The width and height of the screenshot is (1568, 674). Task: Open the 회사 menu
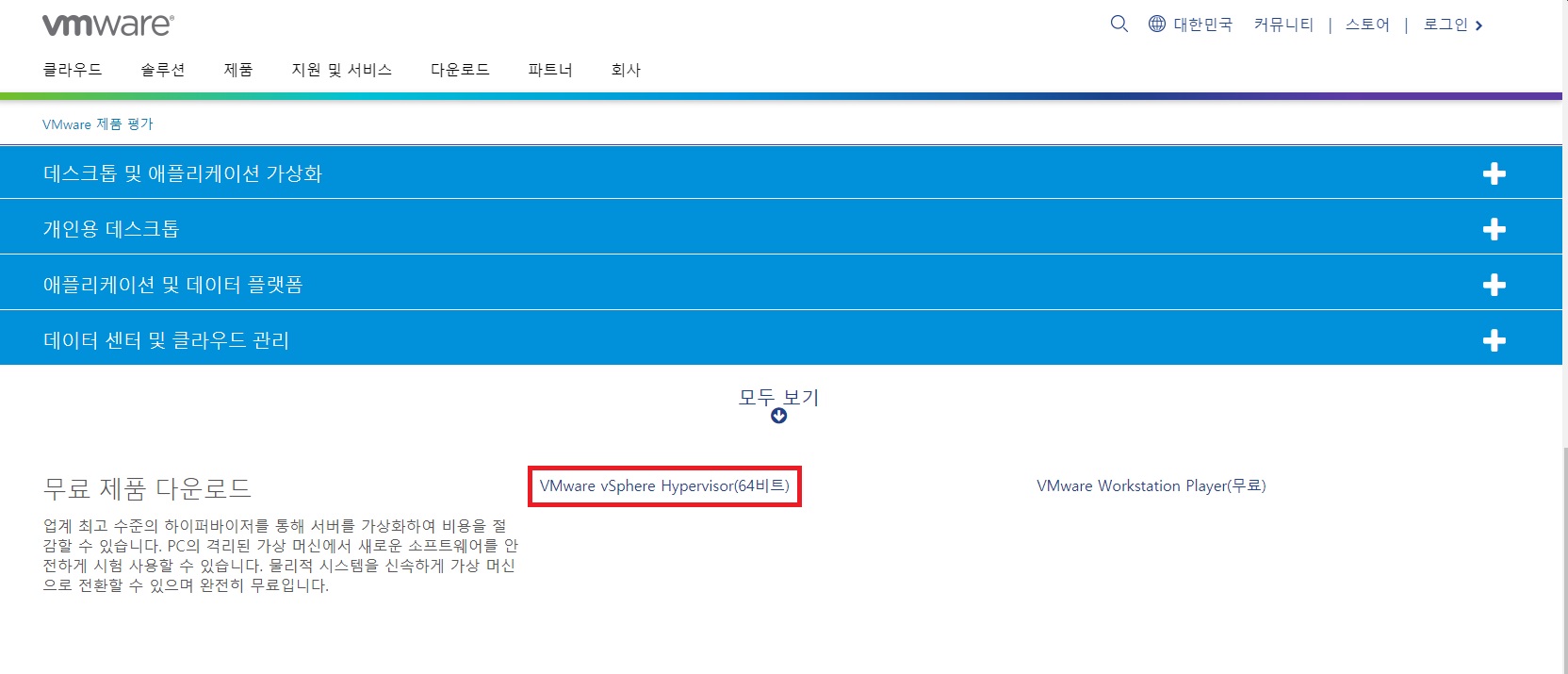(x=626, y=70)
